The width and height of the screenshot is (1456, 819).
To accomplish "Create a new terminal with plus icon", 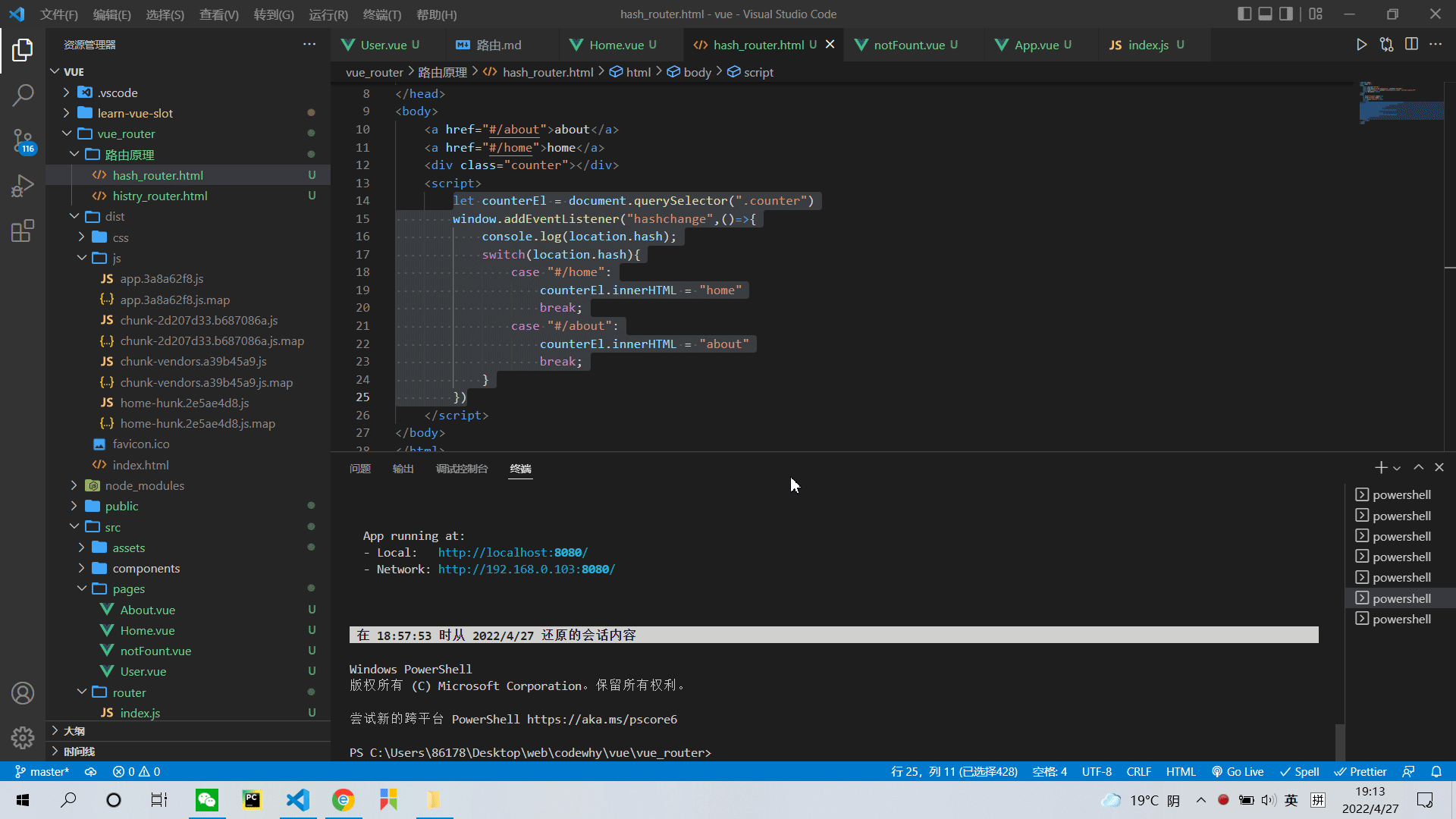I will click(1381, 468).
